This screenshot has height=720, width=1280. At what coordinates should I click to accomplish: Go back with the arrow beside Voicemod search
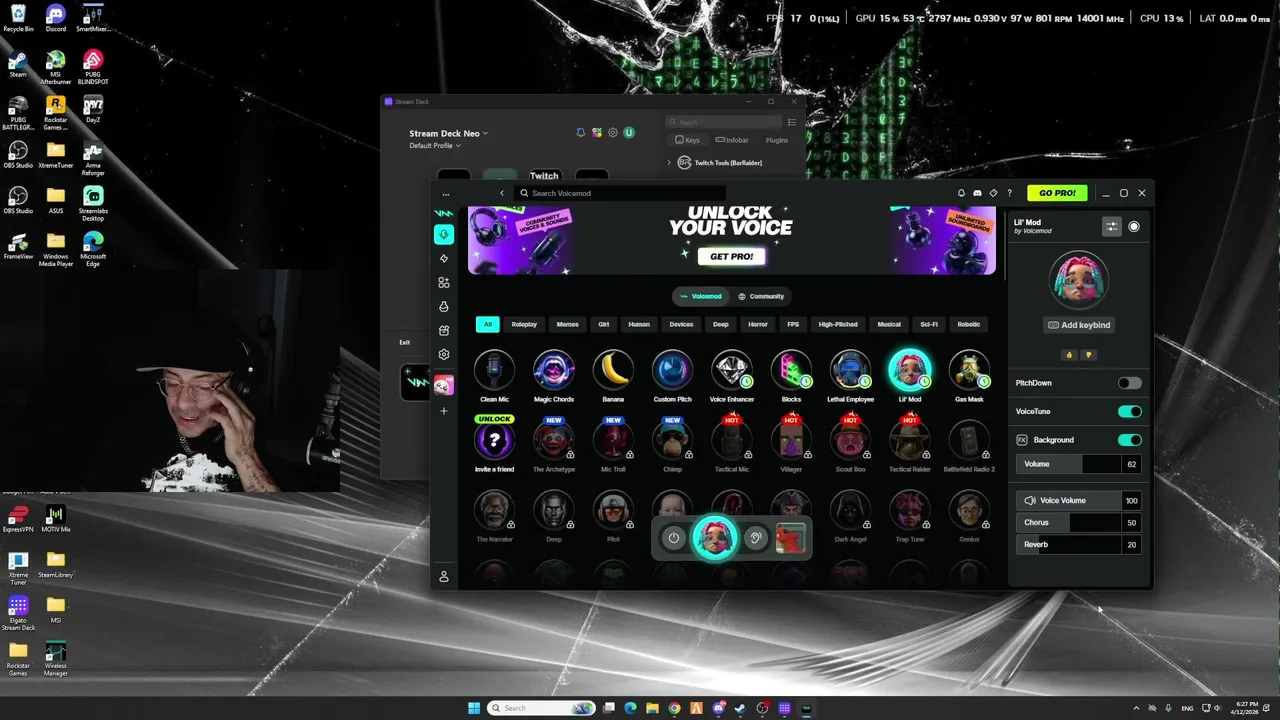pos(502,193)
